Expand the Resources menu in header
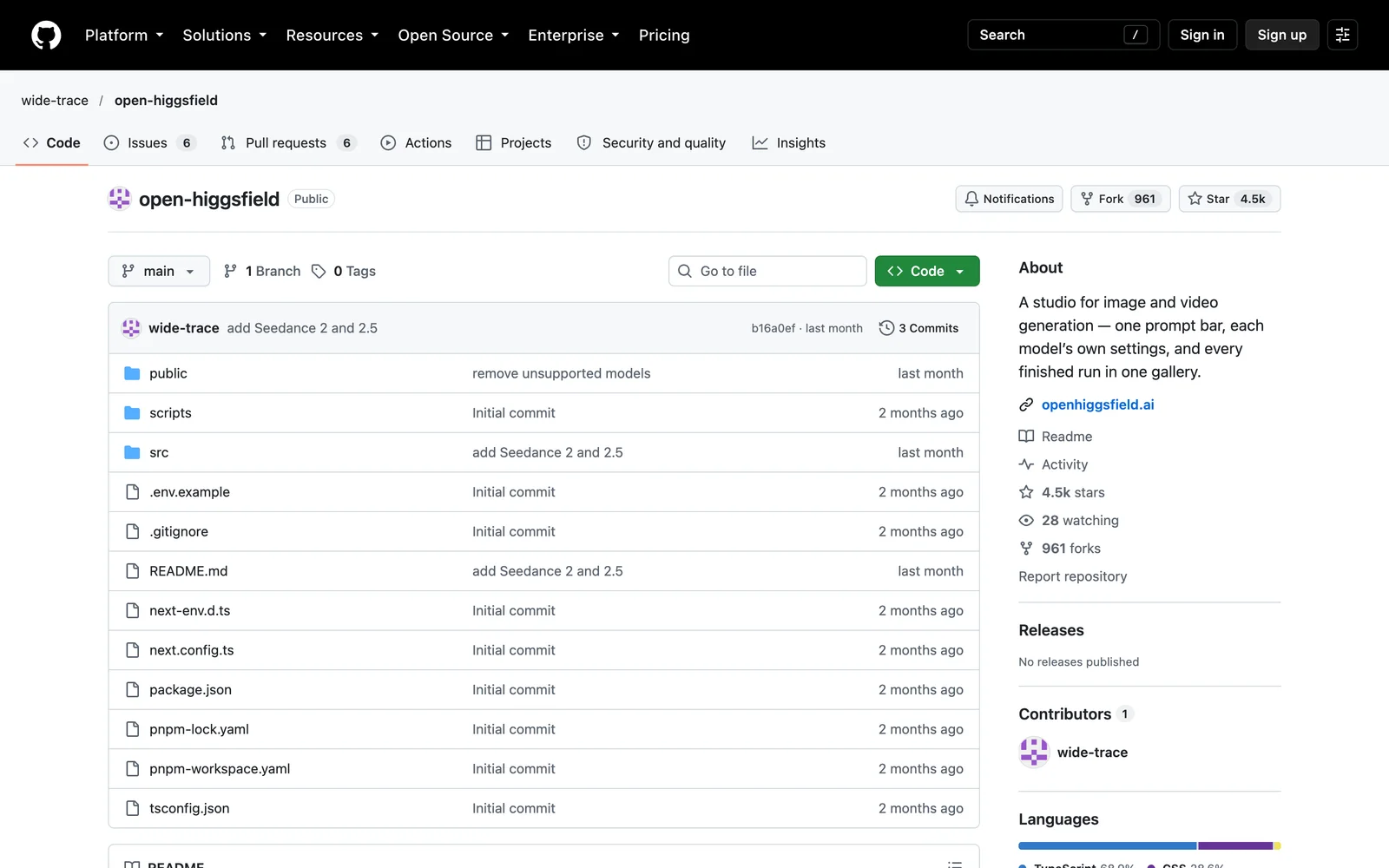The height and width of the screenshot is (868, 1389). [x=332, y=35]
